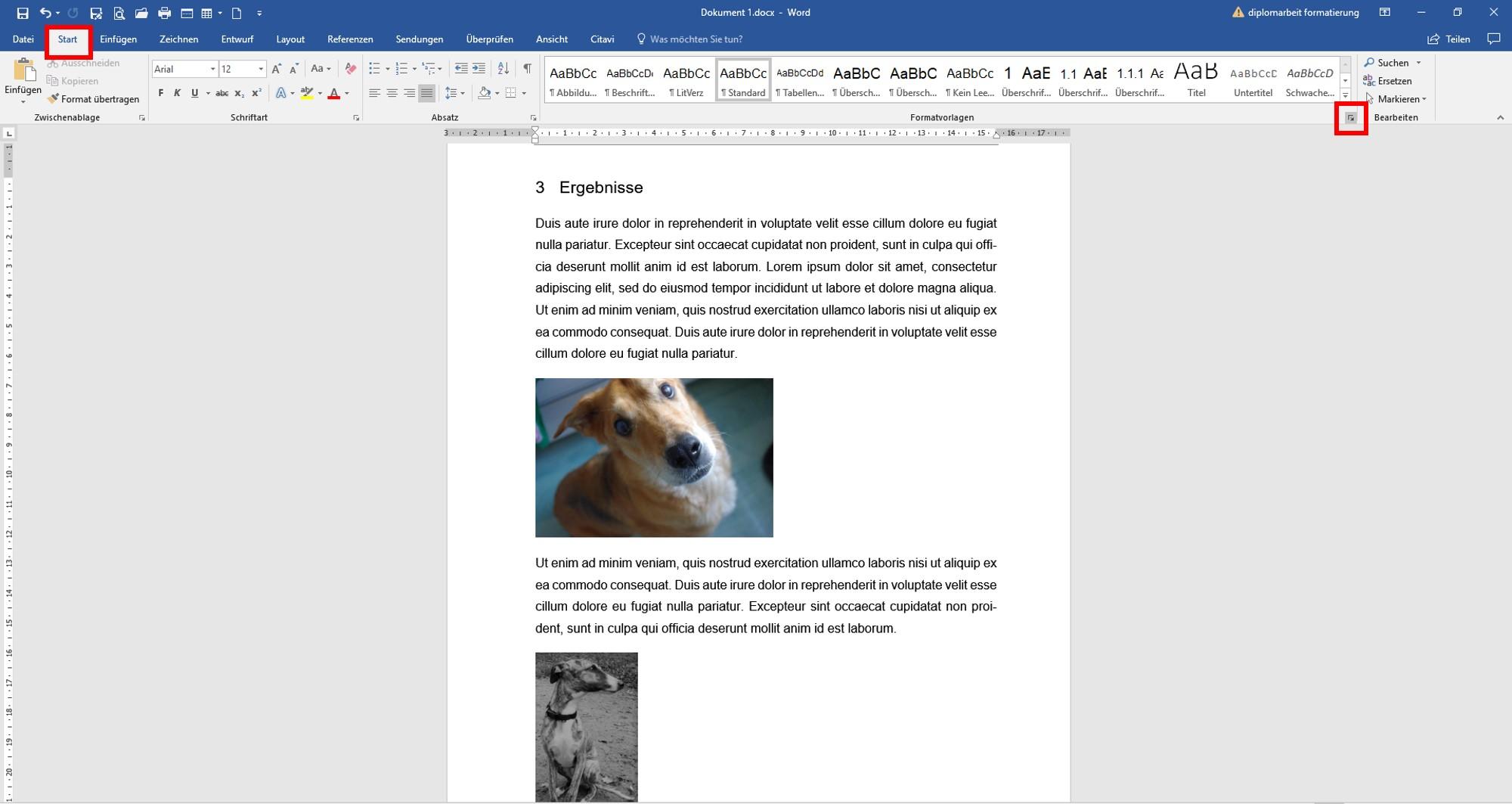The image size is (1512, 804).
Task: Click the red font color button
Action: click(x=334, y=93)
